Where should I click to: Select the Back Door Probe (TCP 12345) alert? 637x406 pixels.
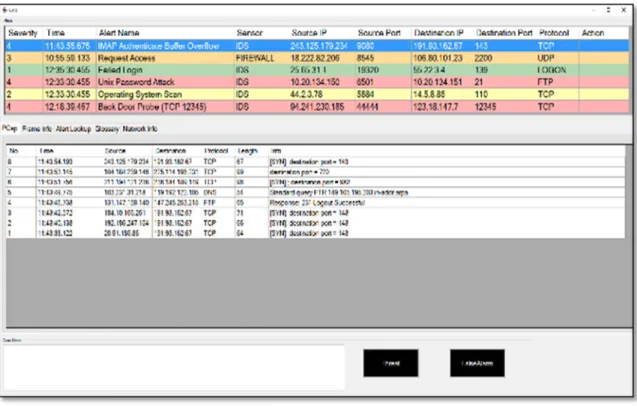(x=317, y=106)
